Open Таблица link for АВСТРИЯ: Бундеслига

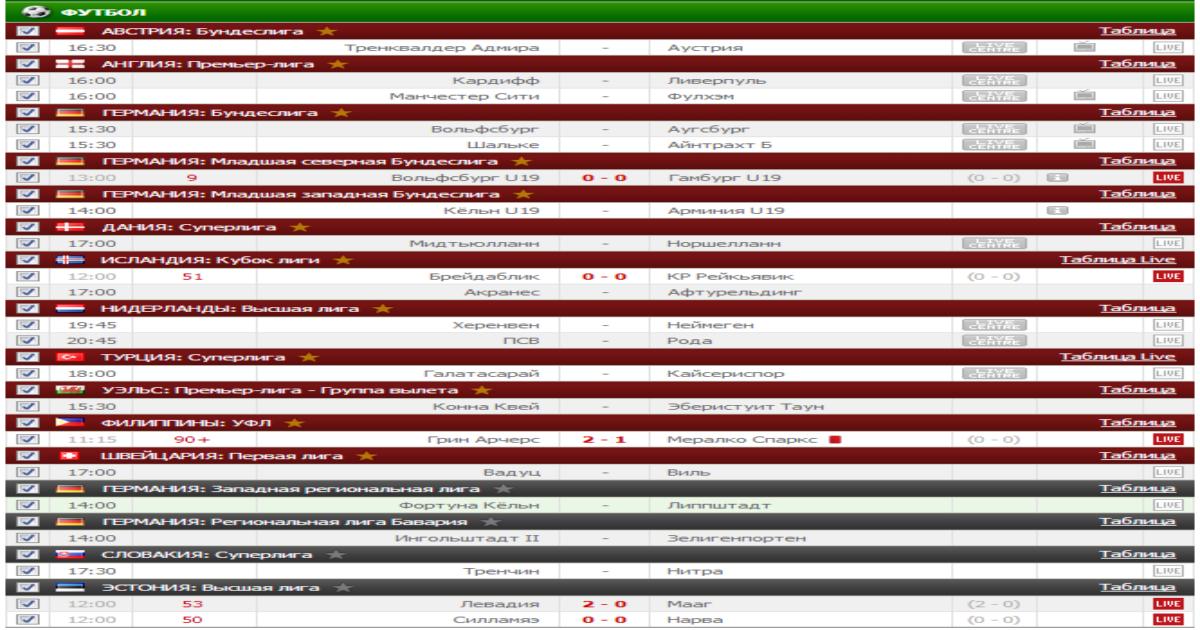tap(1137, 31)
